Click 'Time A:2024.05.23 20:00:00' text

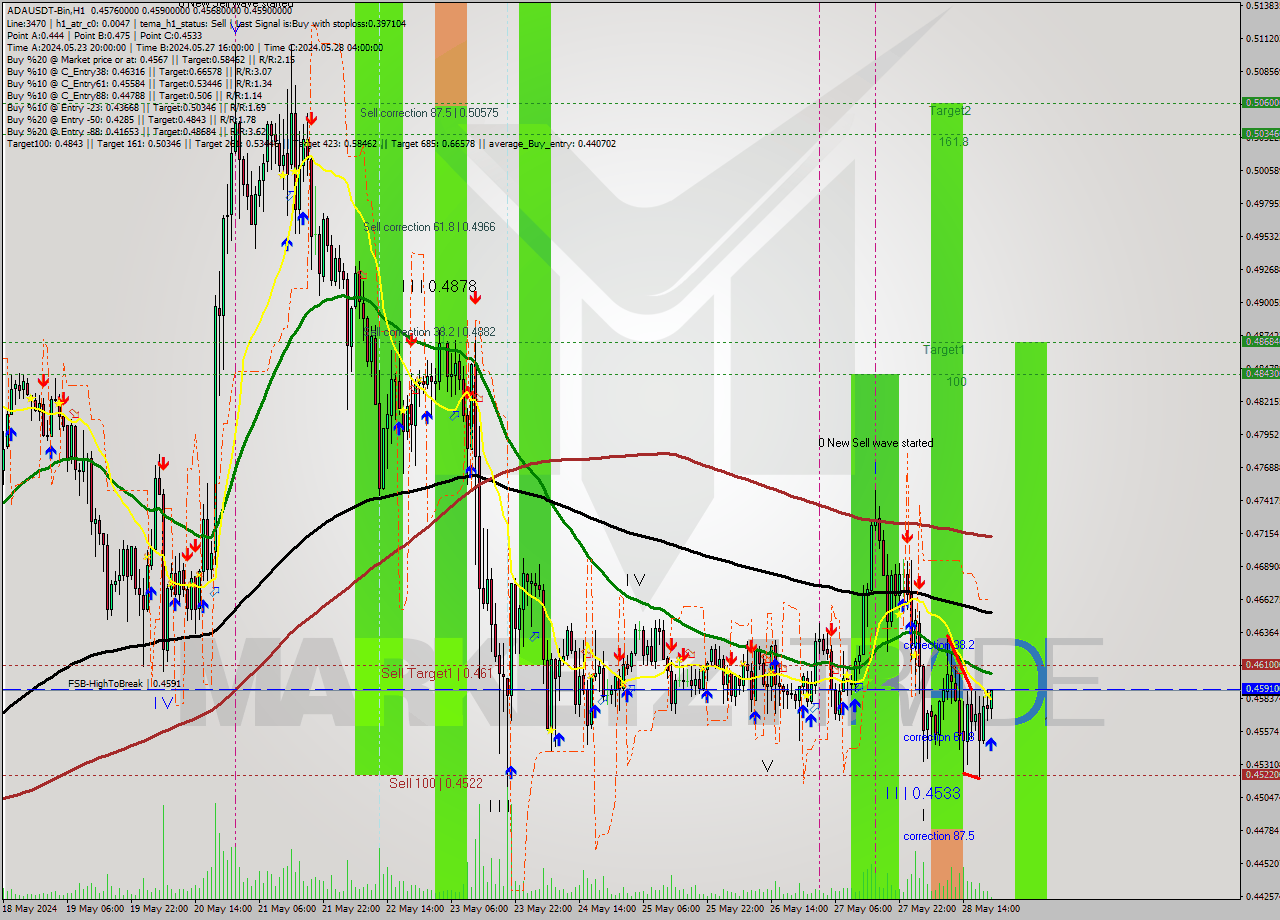click(x=66, y=47)
